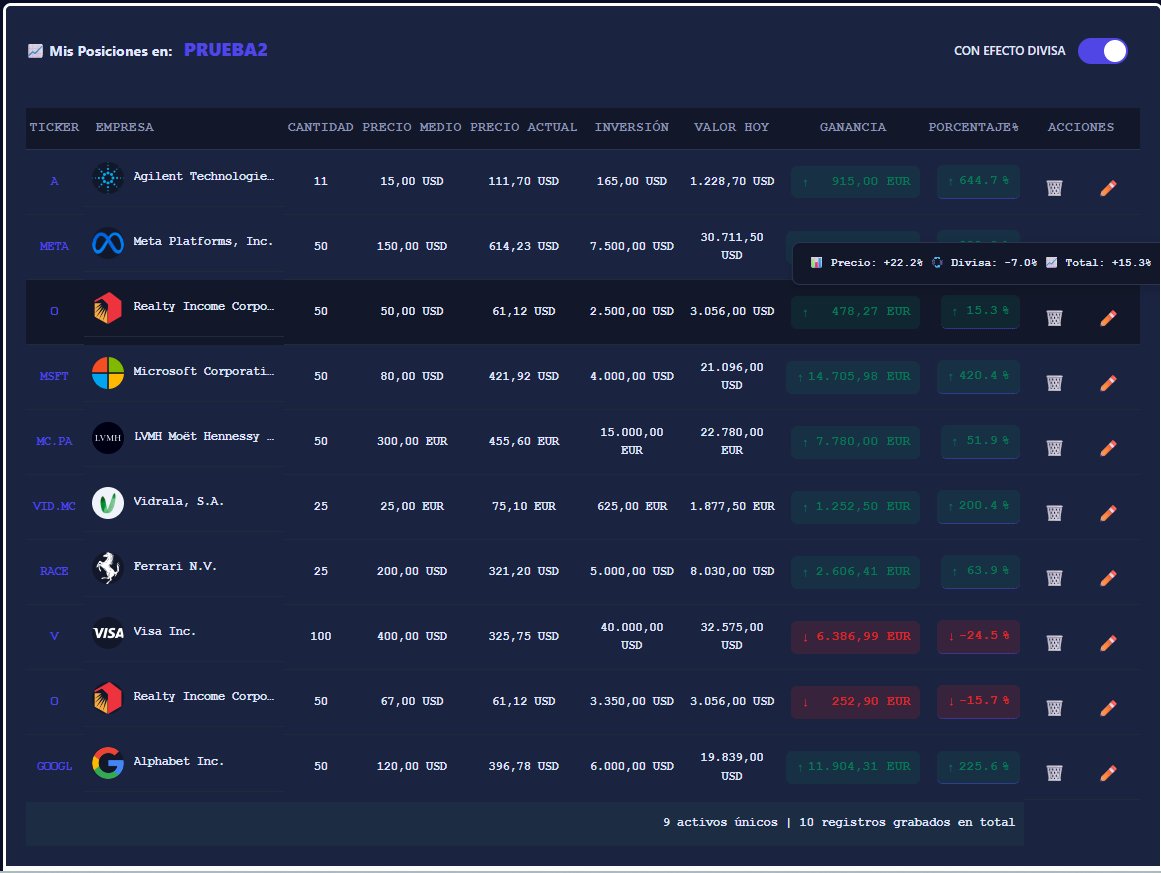Delete the Ferrari N.V. position
This screenshot has width=1161, height=873.
pos(1054,578)
